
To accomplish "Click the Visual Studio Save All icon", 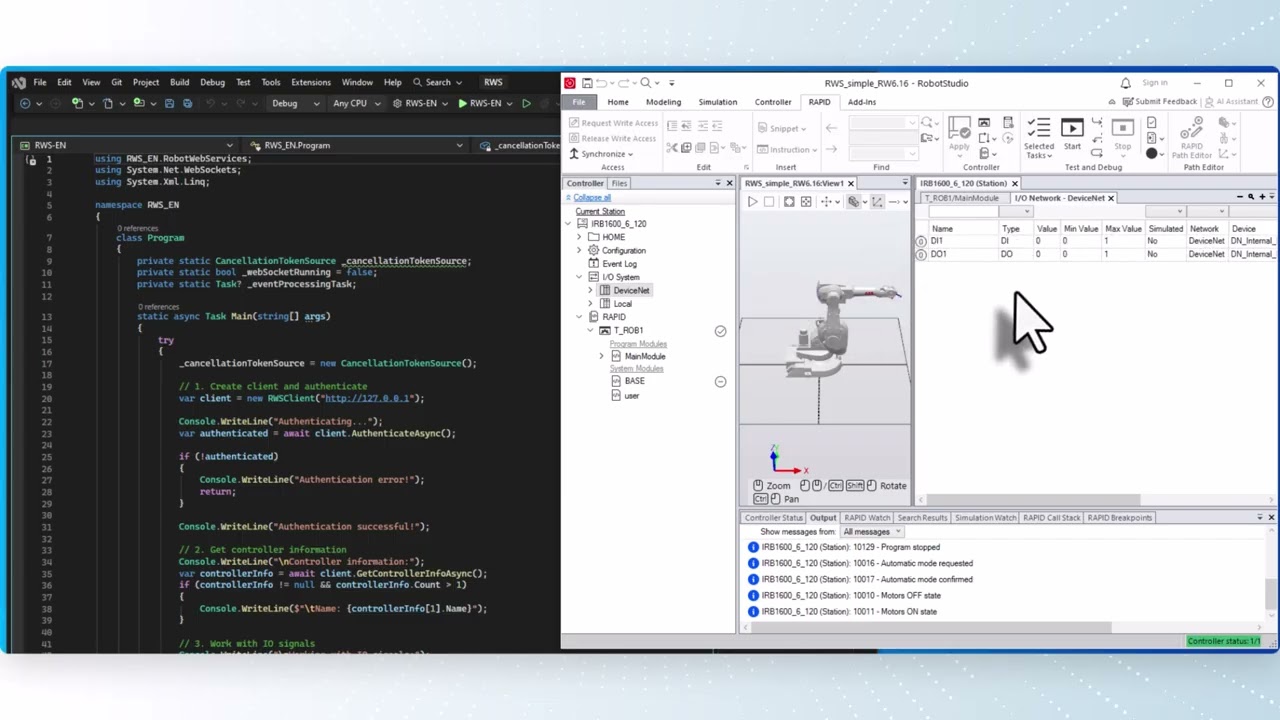I will (x=187, y=103).
